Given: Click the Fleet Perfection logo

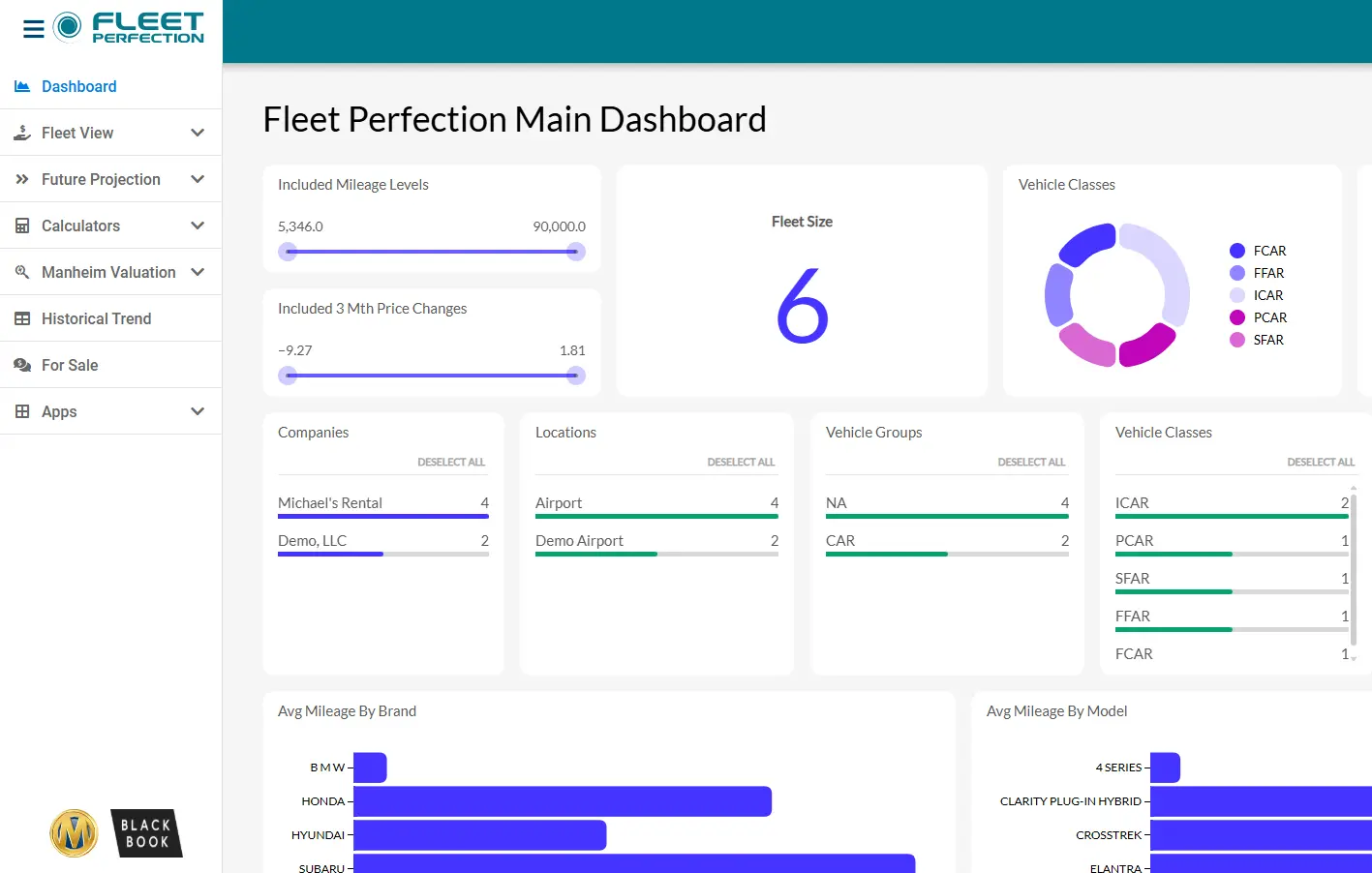Looking at the screenshot, I should coord(128,28).
